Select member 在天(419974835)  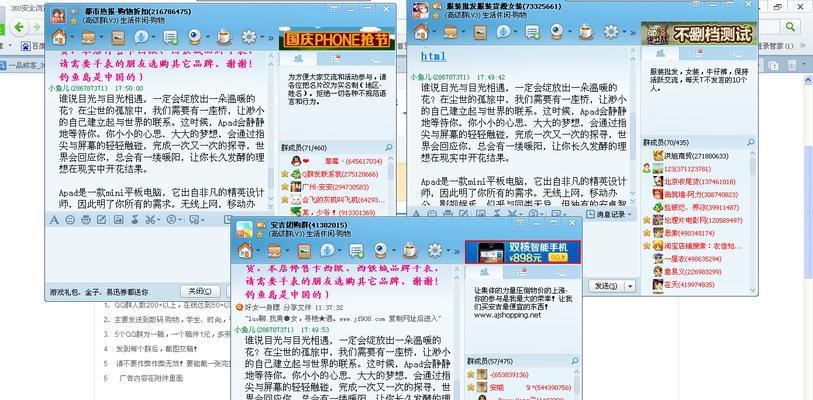684,284
